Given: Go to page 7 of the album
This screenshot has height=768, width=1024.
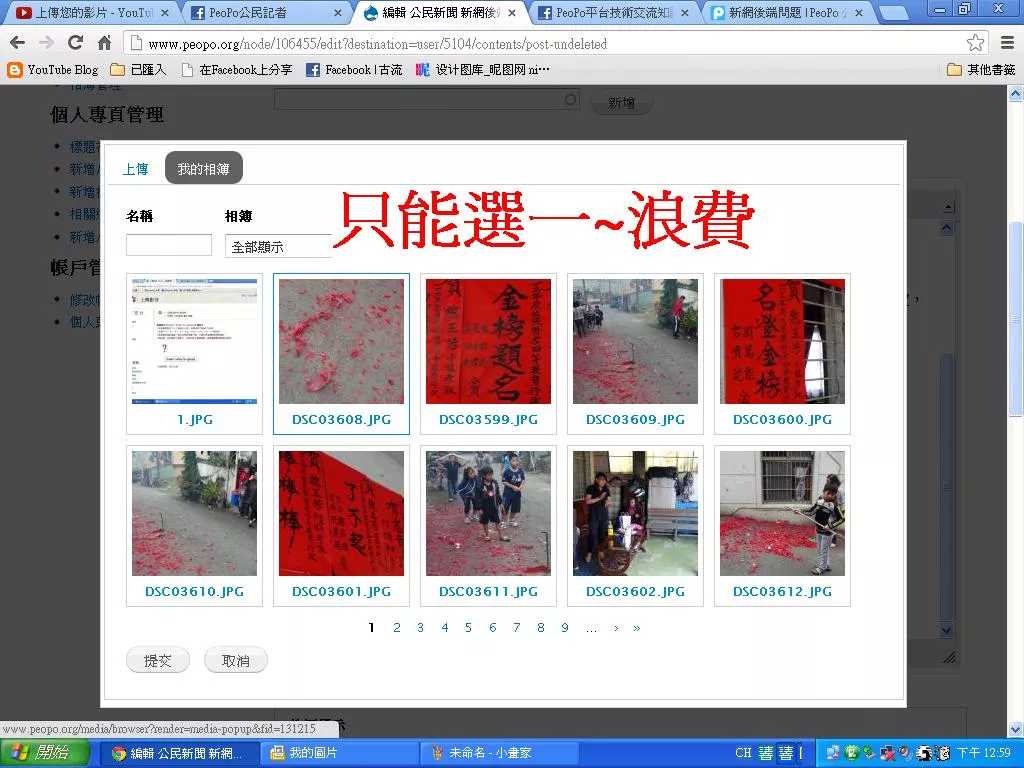Looking at the screenshot, I should coord(517,628).
